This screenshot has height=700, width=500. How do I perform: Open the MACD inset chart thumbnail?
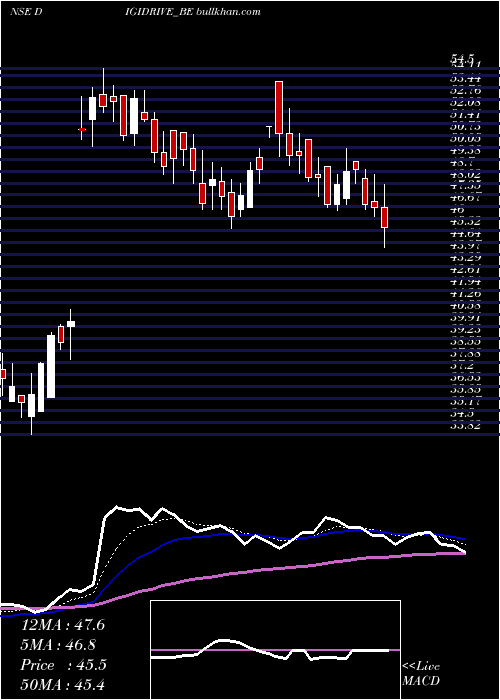coord(275,650)
